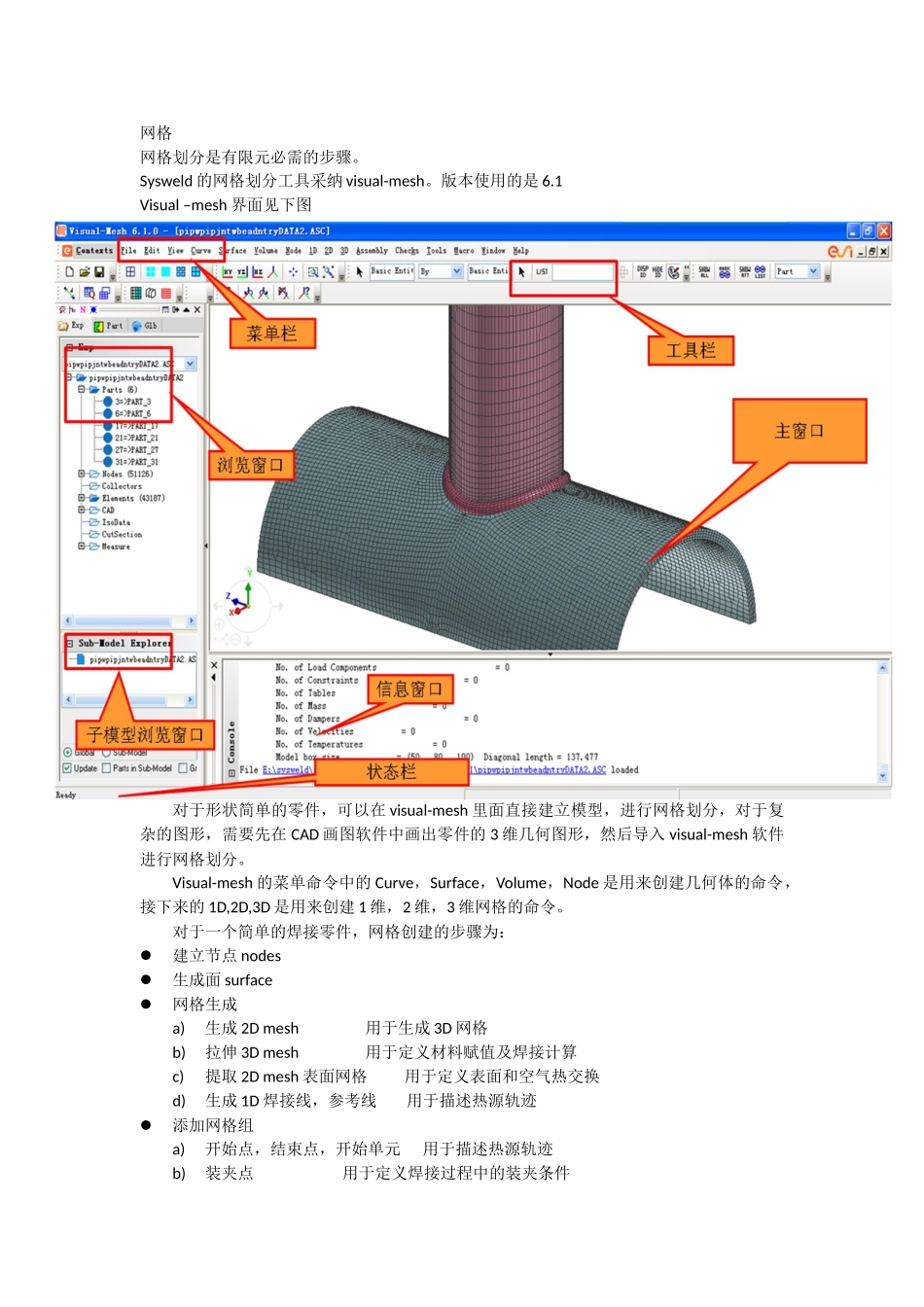Select the IsoData tree item
This screenshot has height=1307, width=924.
(116, 522)
